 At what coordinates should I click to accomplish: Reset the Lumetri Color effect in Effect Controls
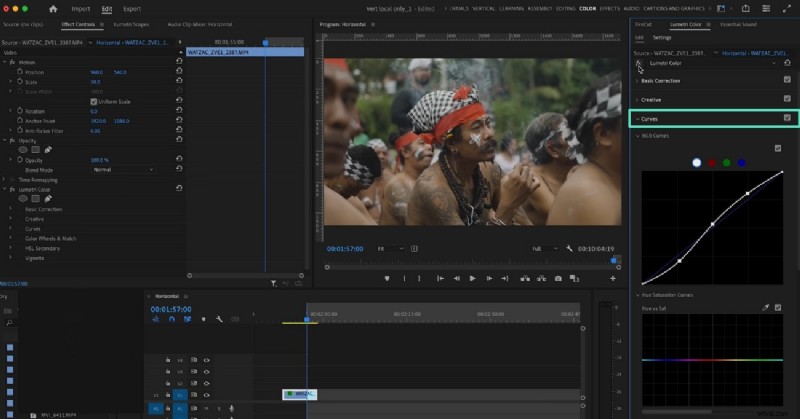pos(179,188)
